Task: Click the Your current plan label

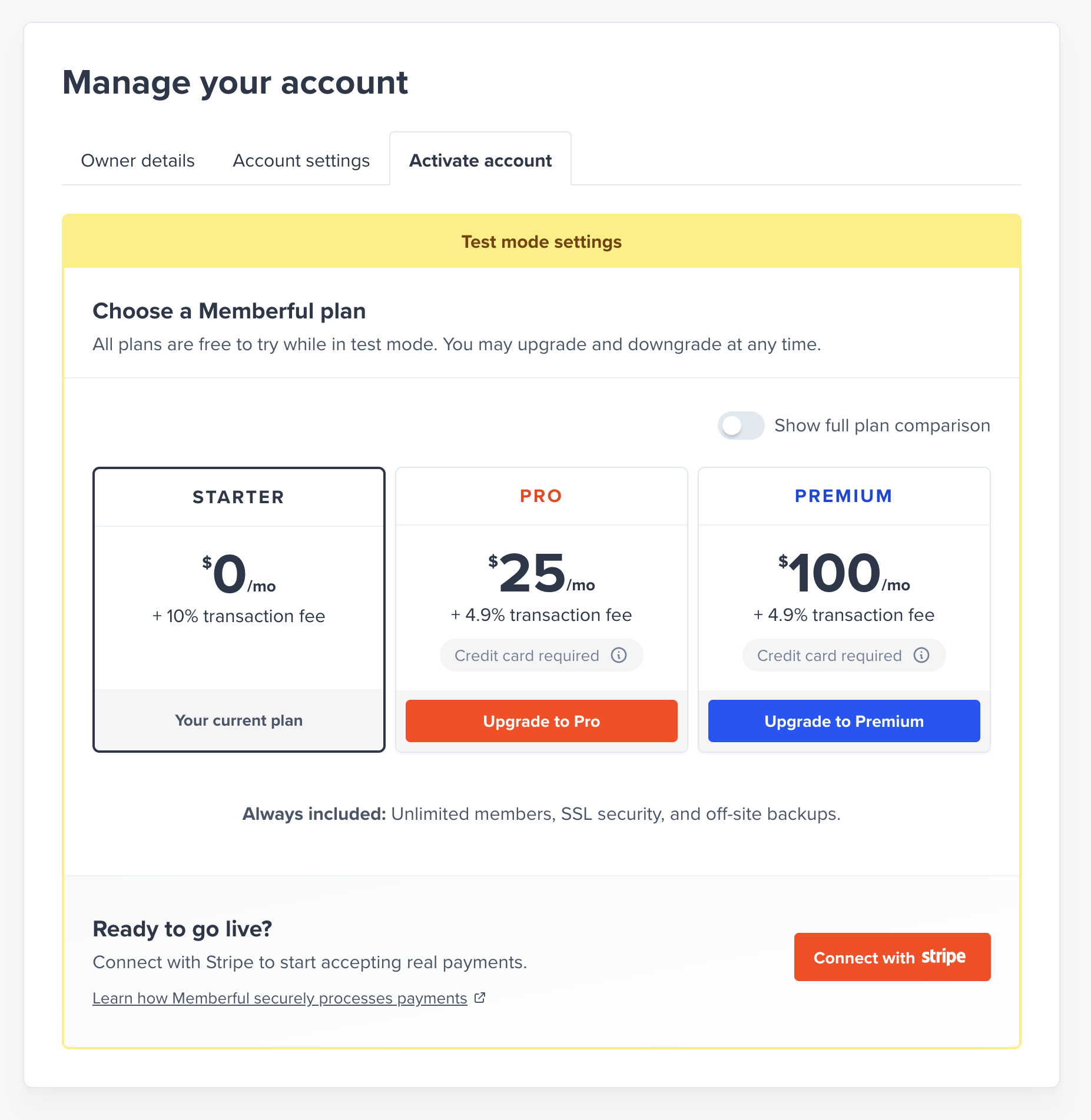Action: (238, 720)
